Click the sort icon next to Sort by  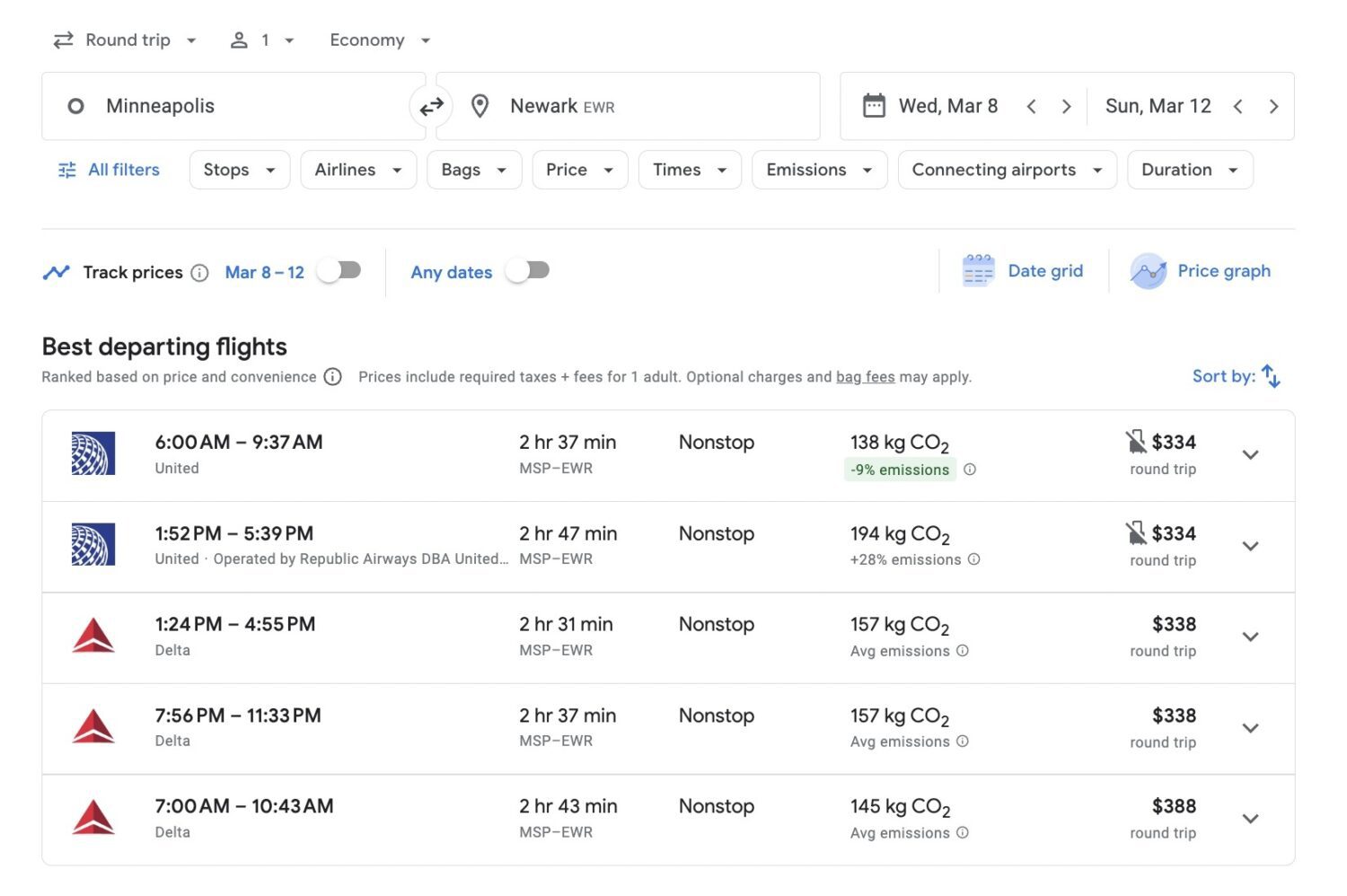pos(1272,376)
